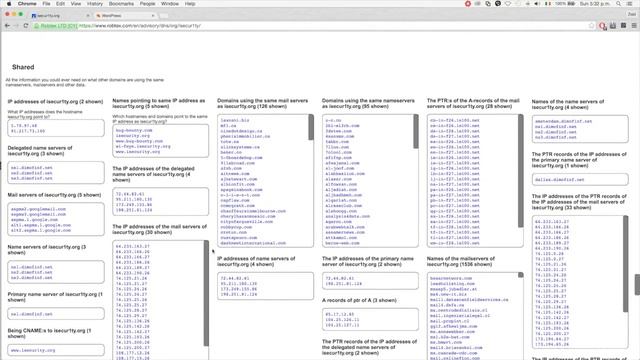Open the alt2.aspmx.l.google.com link
The width and height of the screenshot is (640, 360).
point(41,230)
